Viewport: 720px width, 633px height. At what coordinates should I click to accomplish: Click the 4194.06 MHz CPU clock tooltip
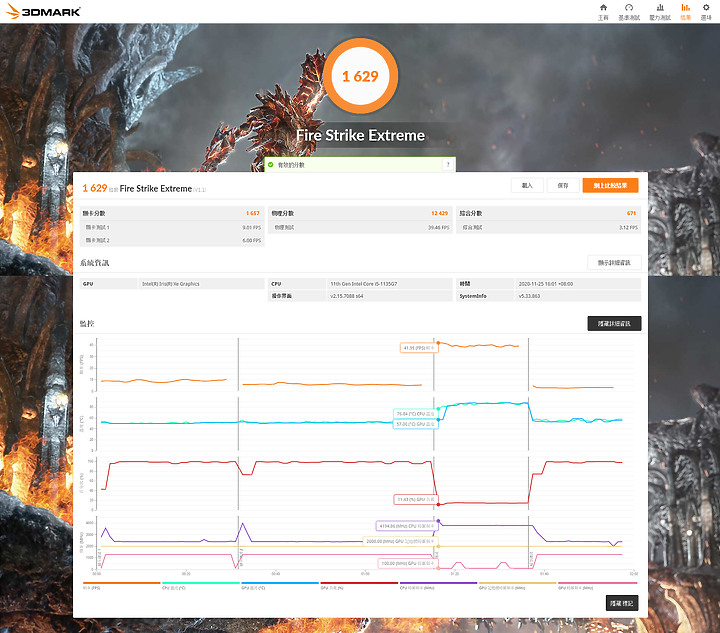(x=407, y=526)
